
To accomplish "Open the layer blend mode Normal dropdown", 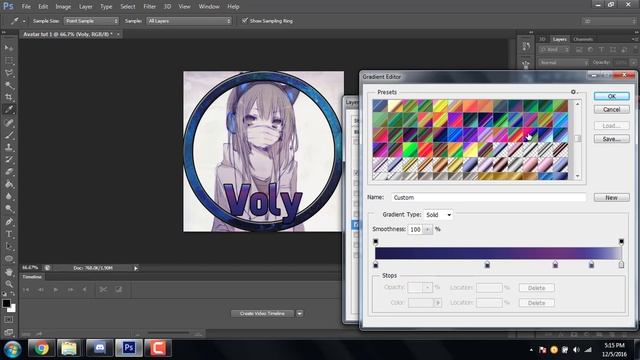I will (x=564, y=62).
